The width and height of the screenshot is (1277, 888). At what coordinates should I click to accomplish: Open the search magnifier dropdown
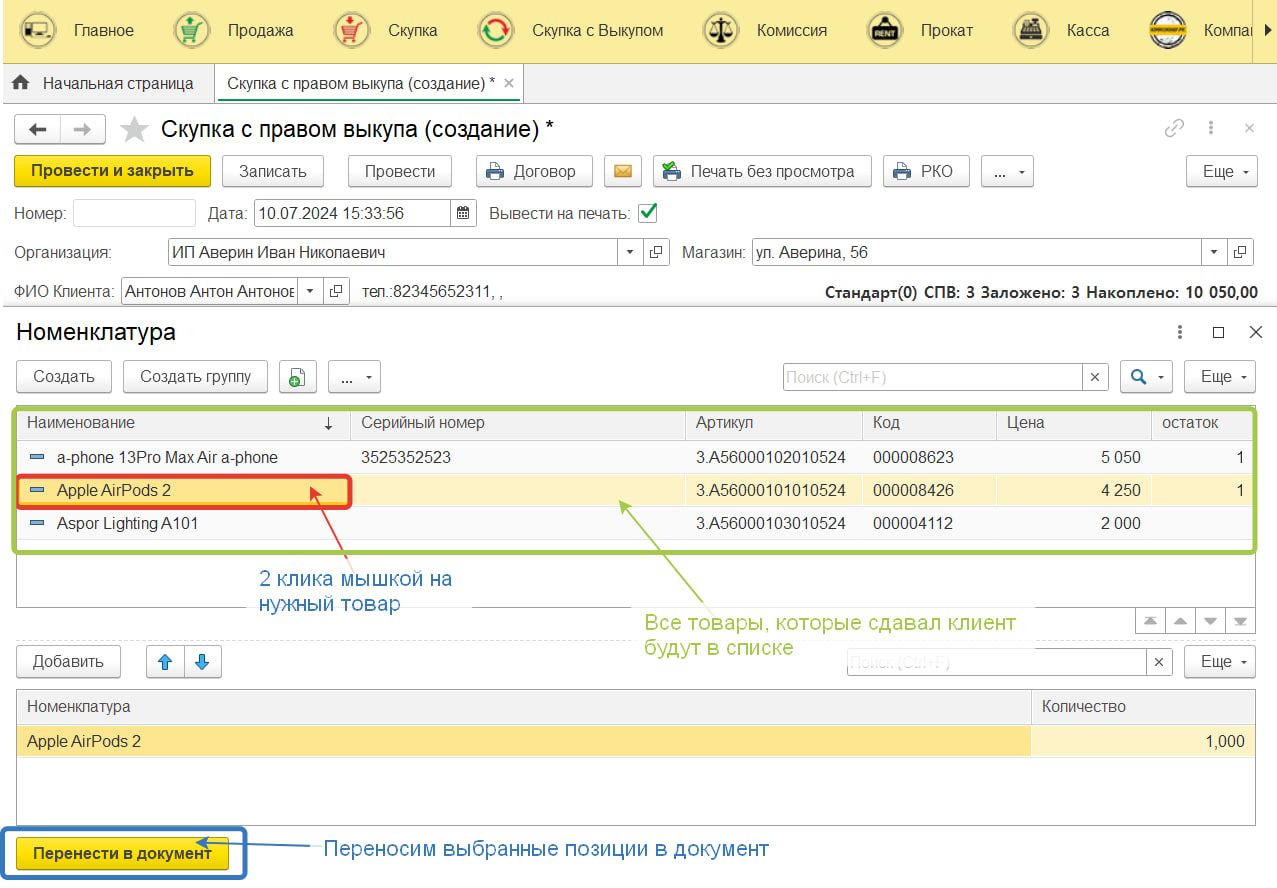[x=1146, y=377]
